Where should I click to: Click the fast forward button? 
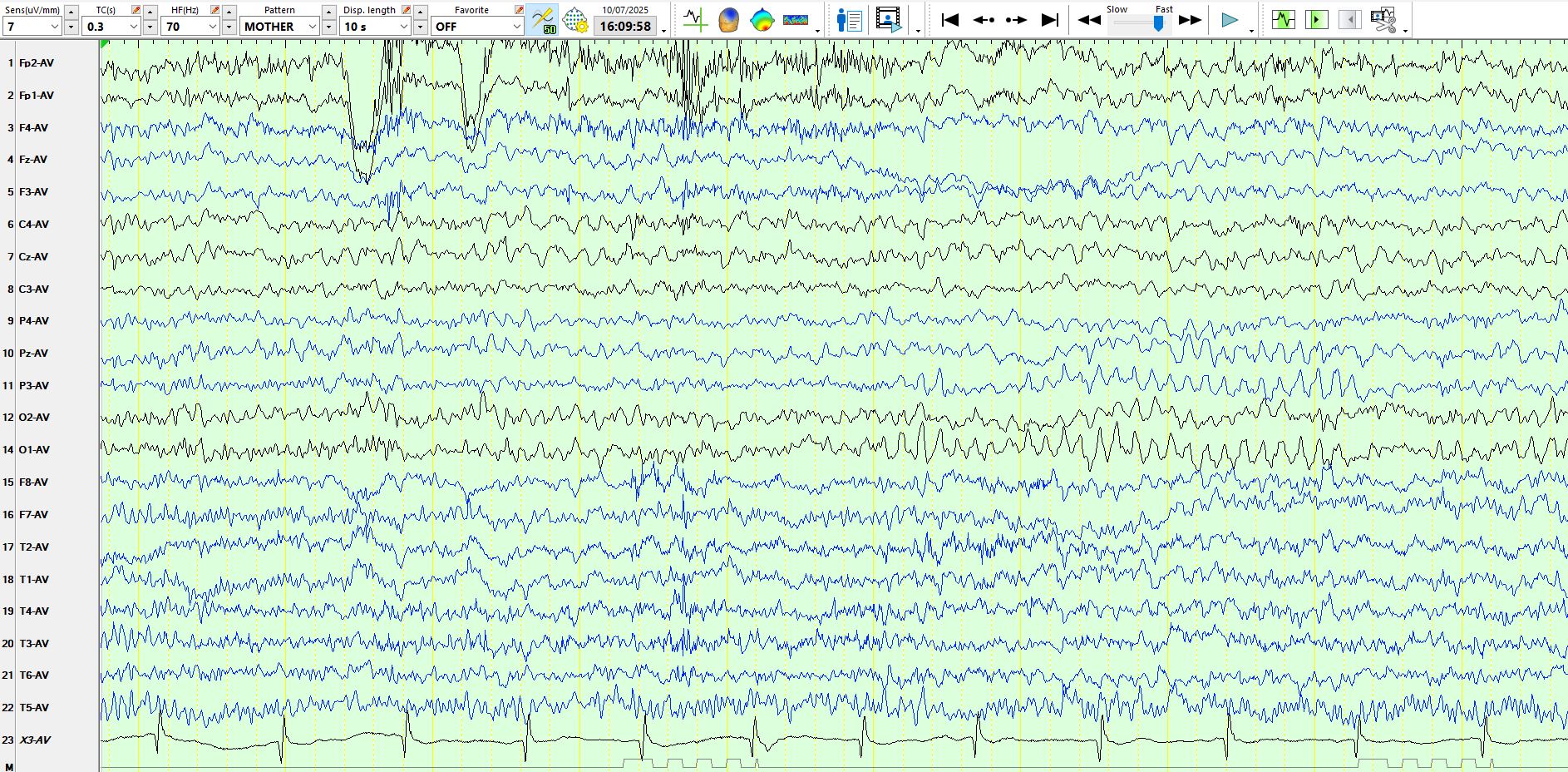tap(1191, 20)
